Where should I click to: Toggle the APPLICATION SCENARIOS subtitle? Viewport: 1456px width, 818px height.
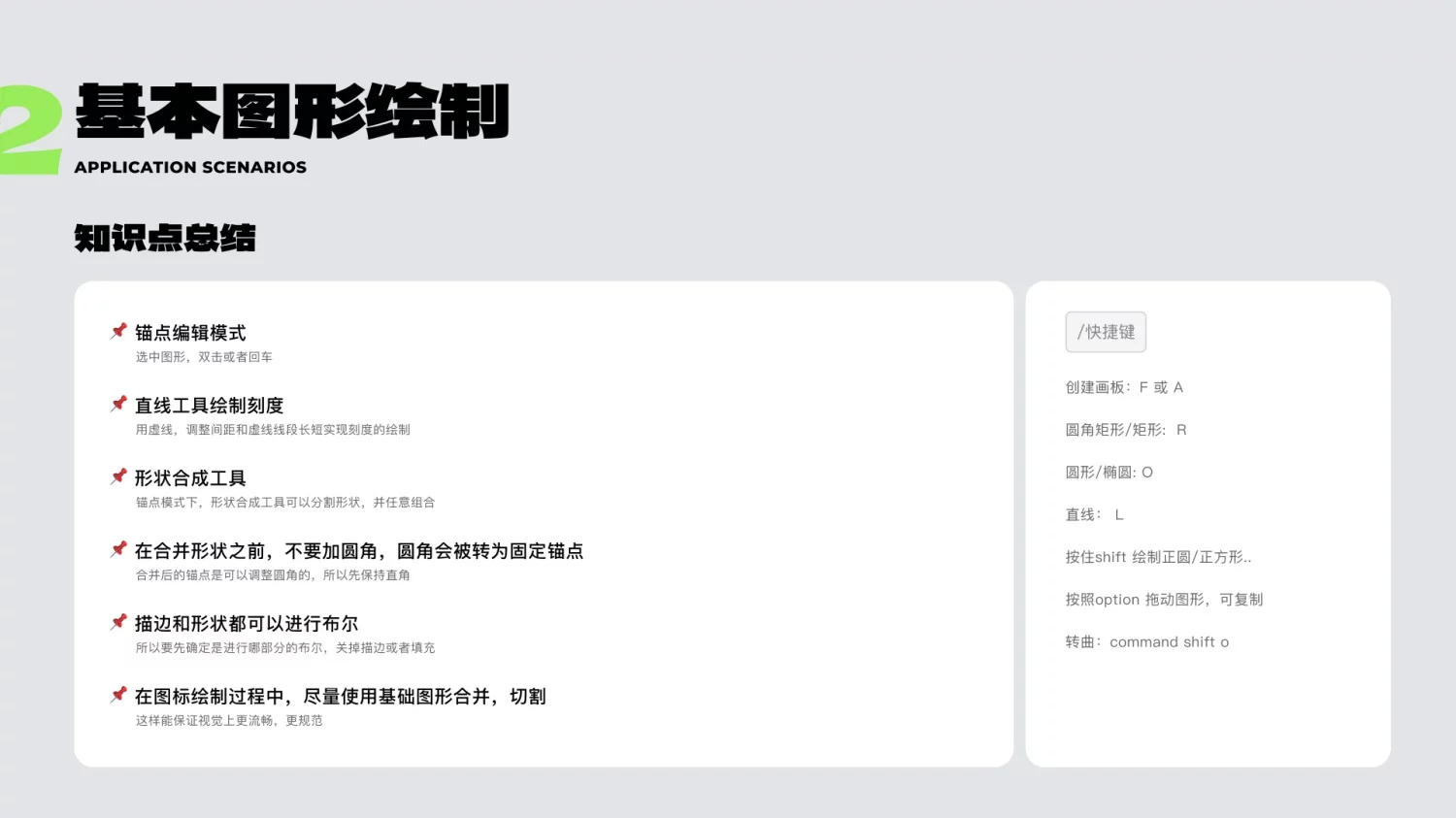(190, 167)
